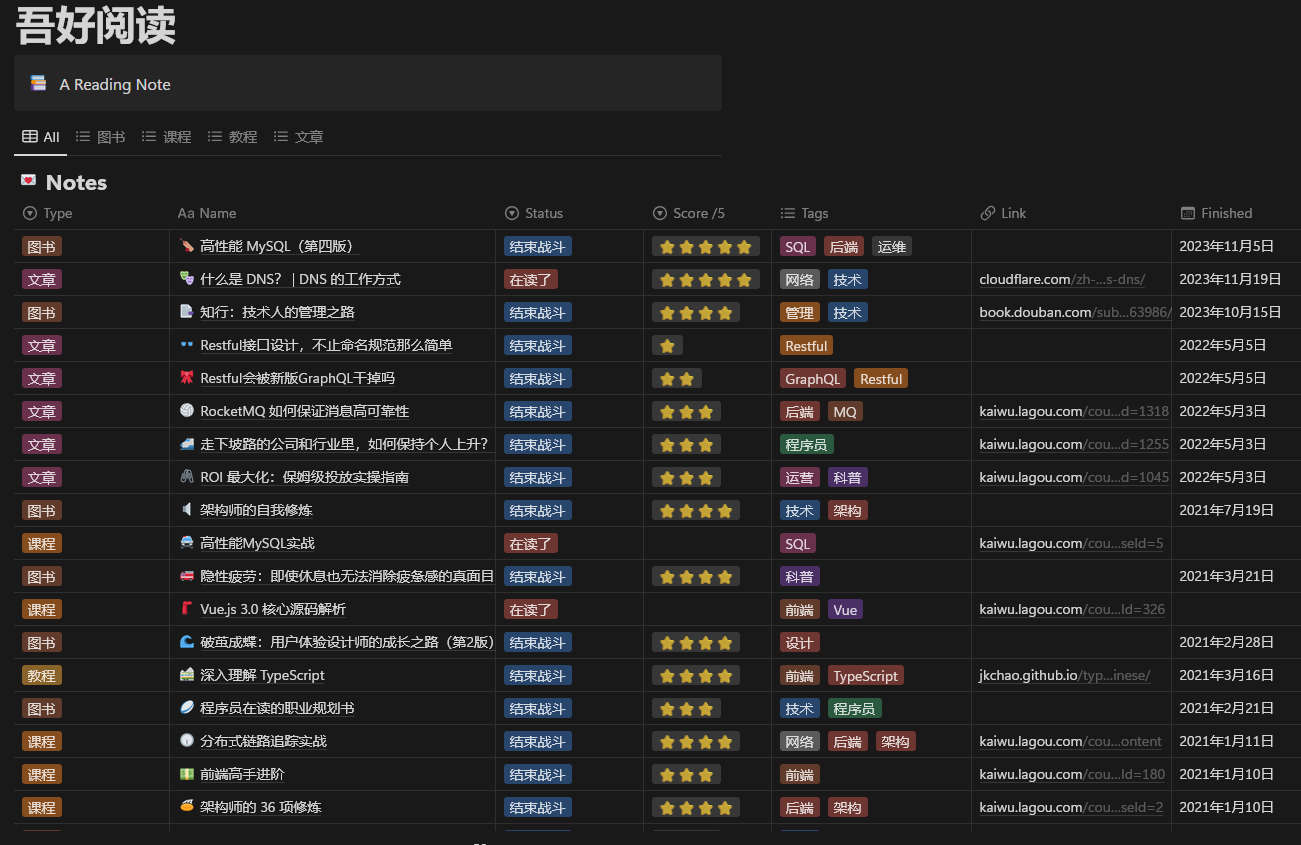Click the TypeScript tag
This screenshot has width=1301, height=845.
866,675
